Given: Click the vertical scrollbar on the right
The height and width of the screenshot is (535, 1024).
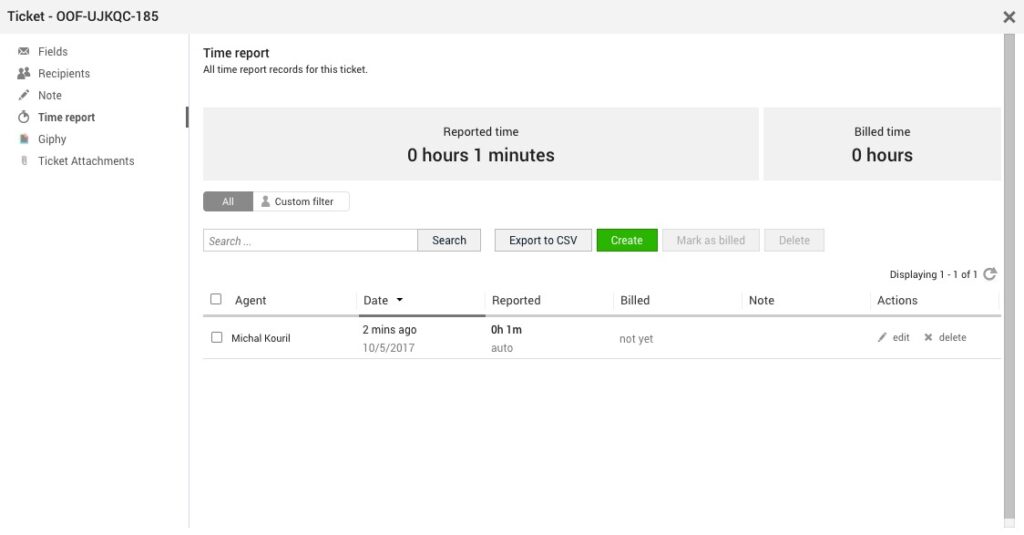Looking at the screenshot, I should point(1008,280).
